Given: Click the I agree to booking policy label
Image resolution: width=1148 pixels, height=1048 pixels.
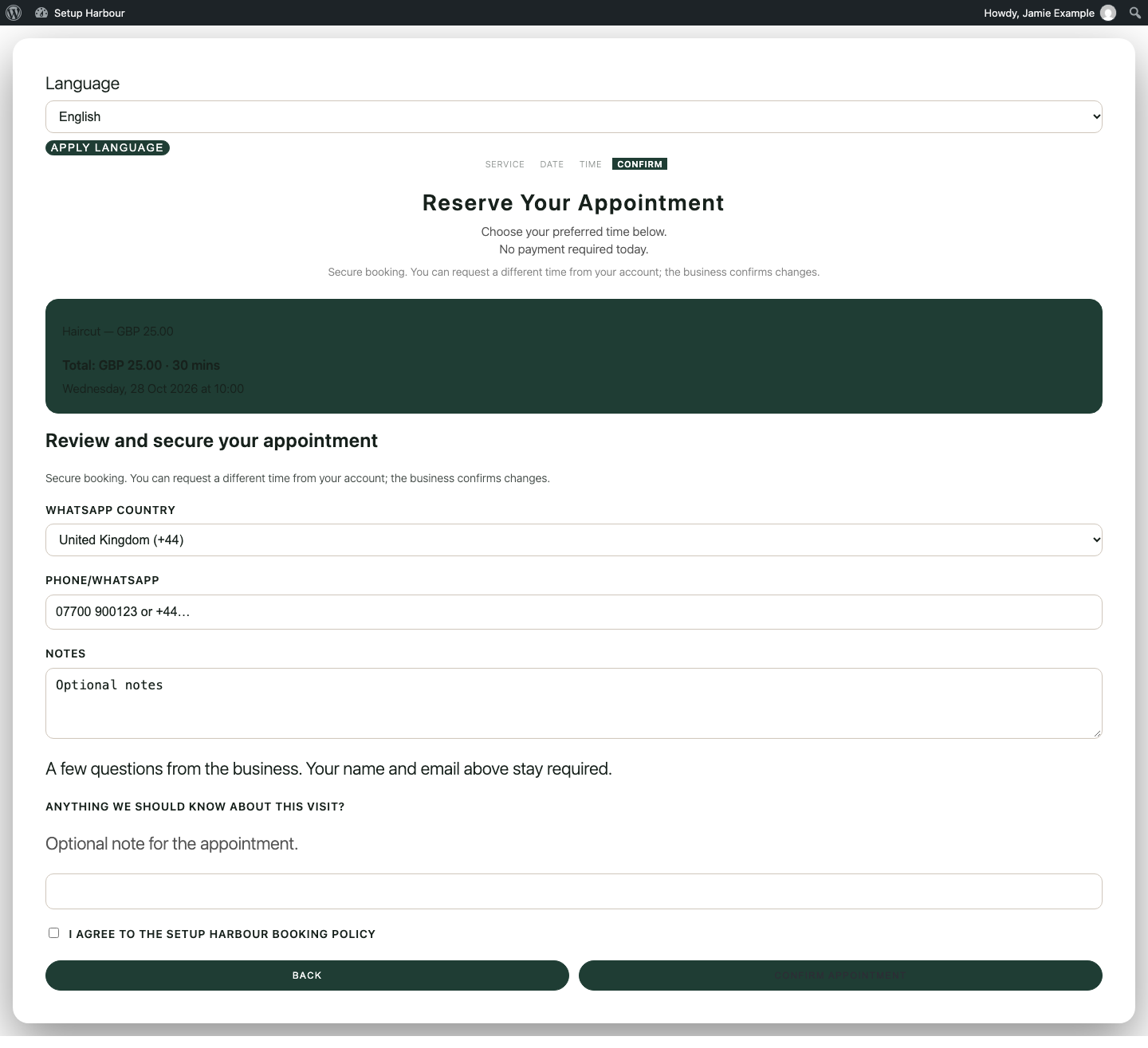Looking at the screenshot, I should pyautogui.click(x=222, y=934).
